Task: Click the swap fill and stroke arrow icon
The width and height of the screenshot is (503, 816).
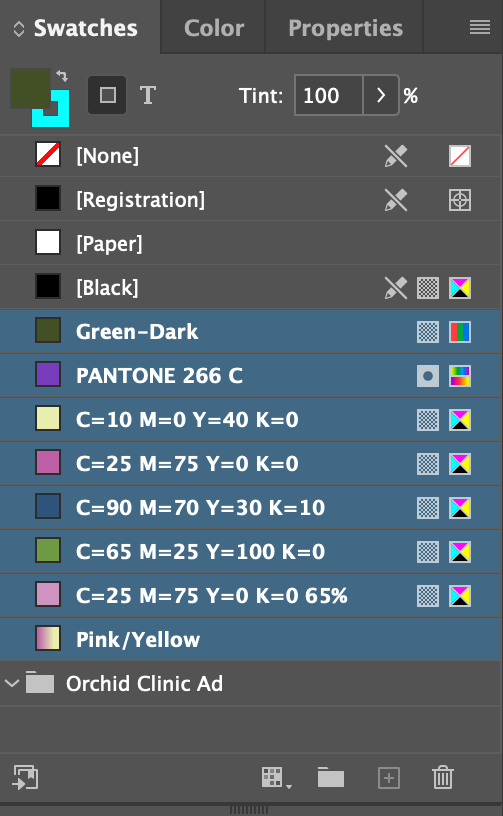Action: click(62, 76)
